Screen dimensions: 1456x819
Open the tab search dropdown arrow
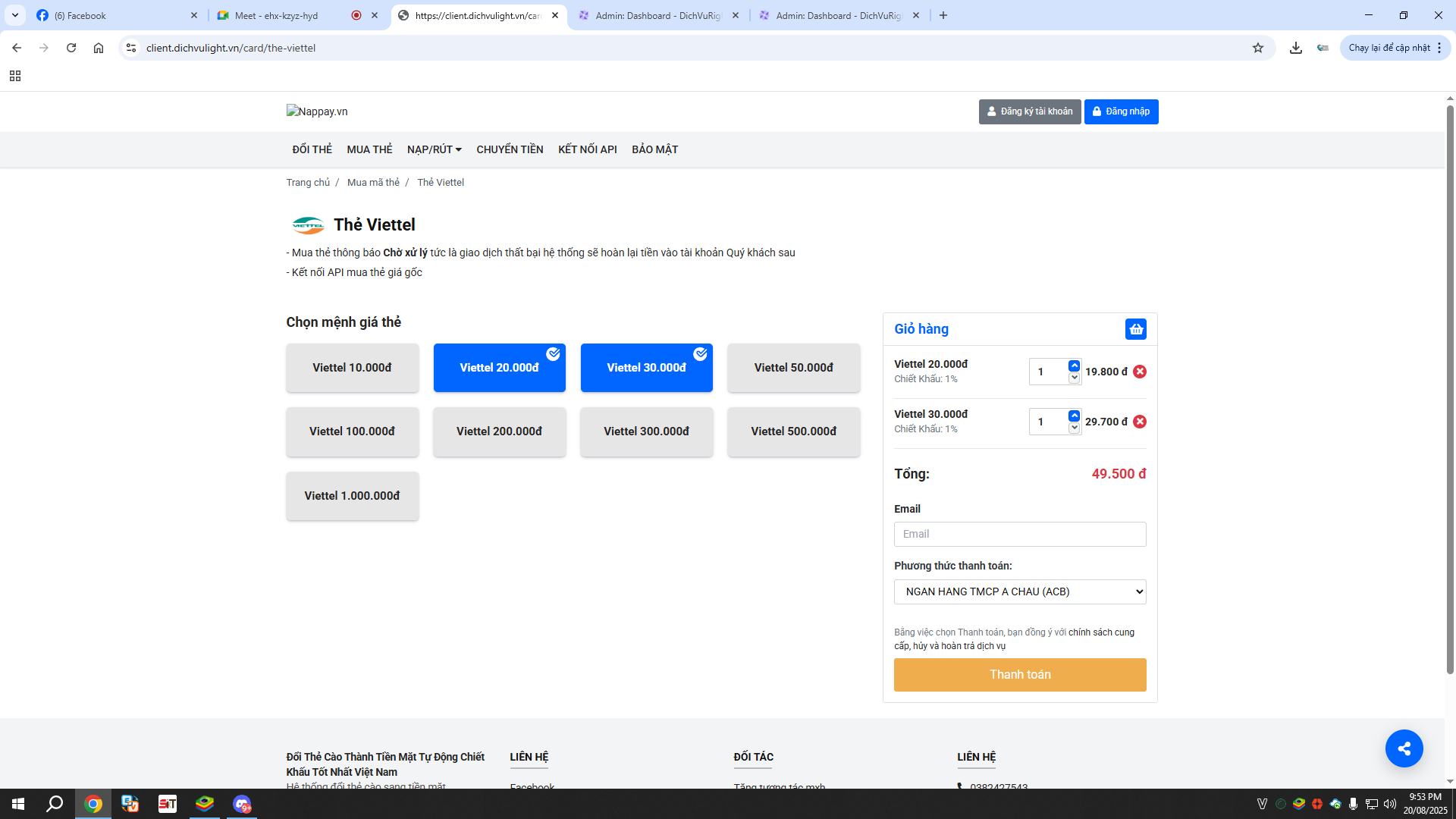coord(15,15)
